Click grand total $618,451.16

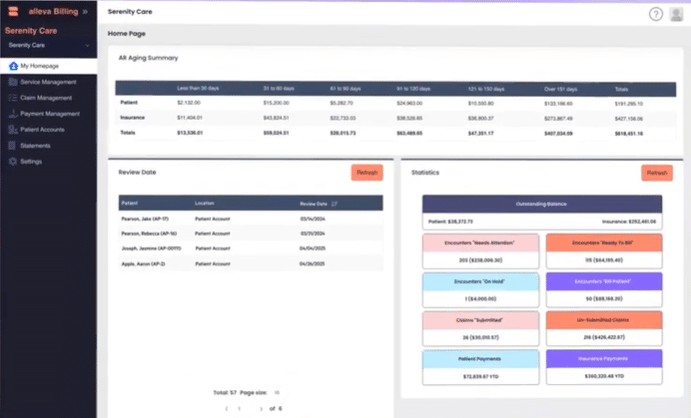coord(628,133)
